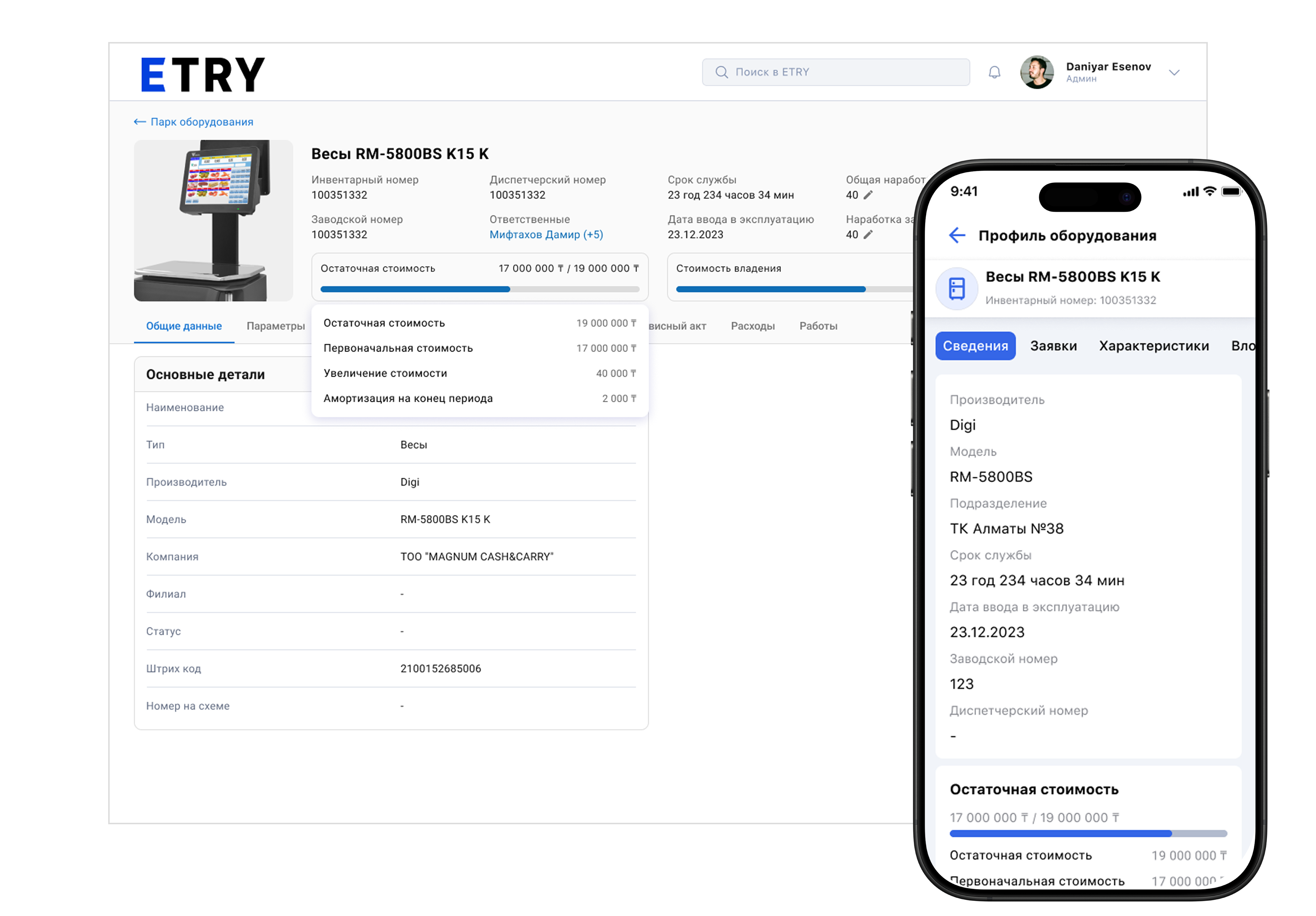The image size is (1316, 916).
Task: Click the notification bell icon
Action: coord(994,72)
